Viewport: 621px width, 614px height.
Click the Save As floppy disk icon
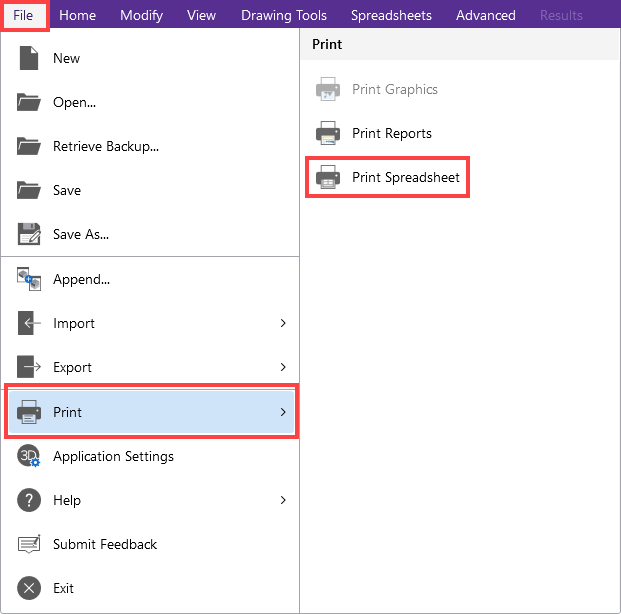click(29, 234)
